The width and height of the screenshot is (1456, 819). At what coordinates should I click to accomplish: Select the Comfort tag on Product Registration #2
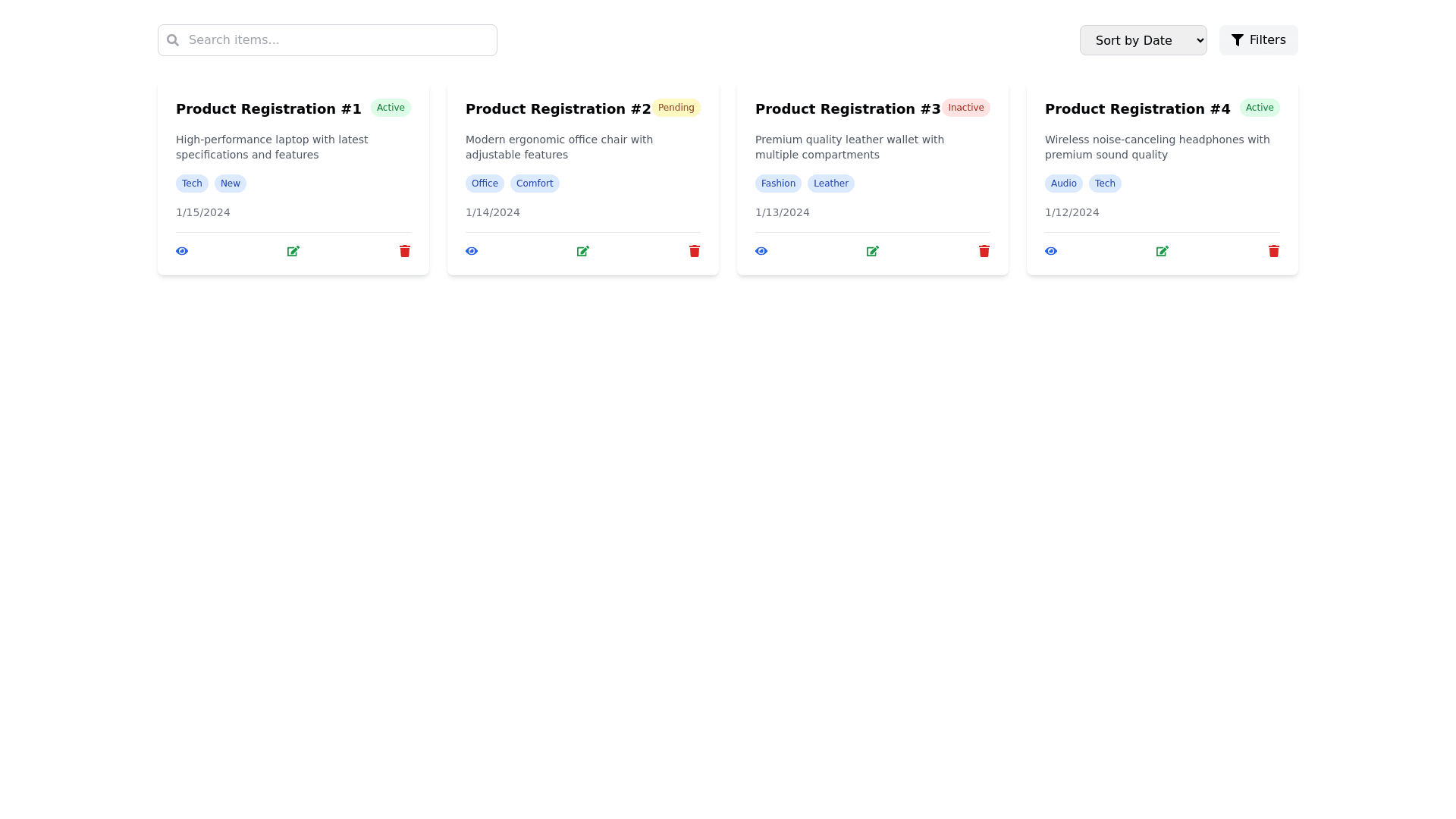click(535, 183)
